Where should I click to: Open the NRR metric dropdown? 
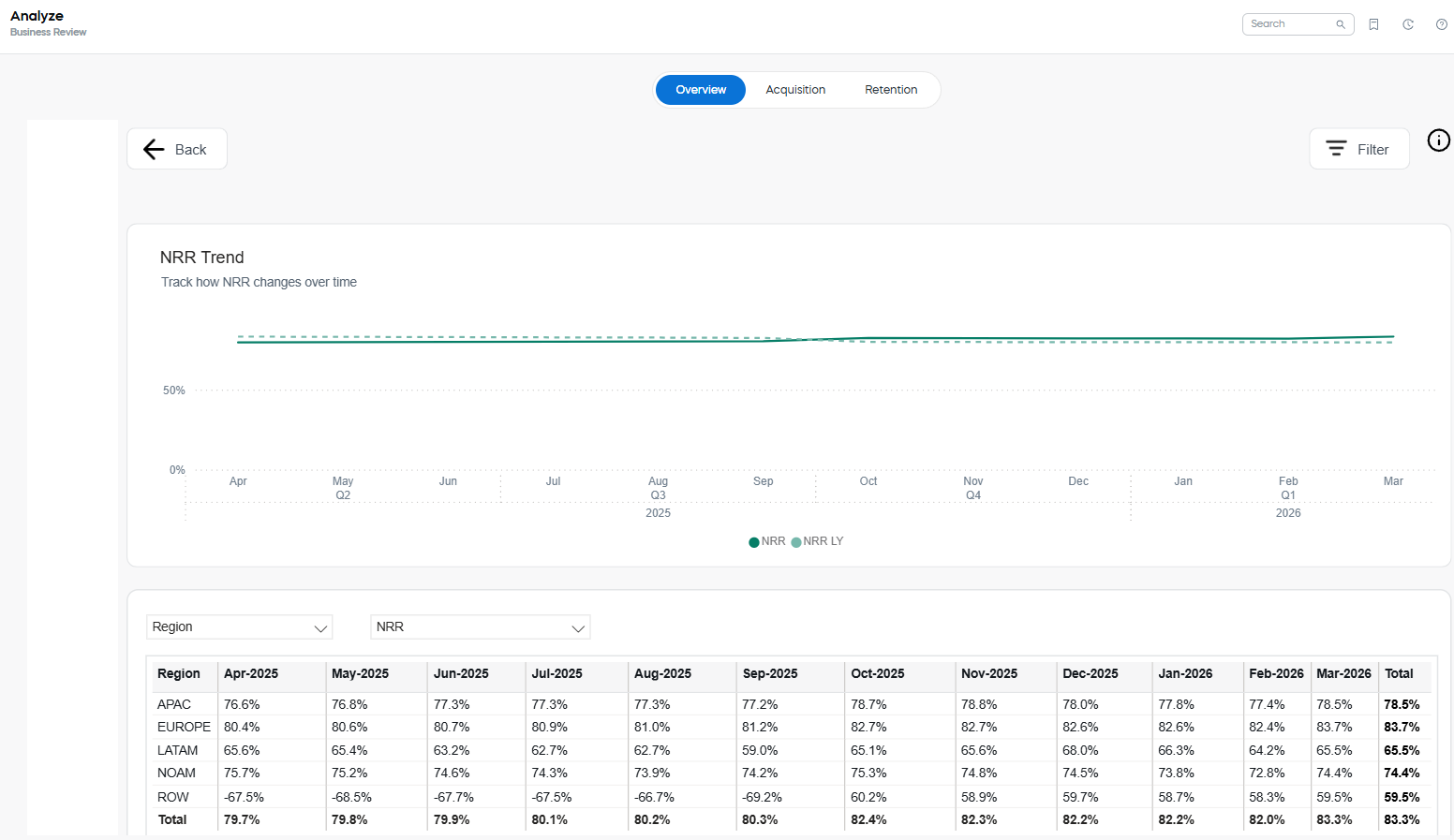[480, 626]
